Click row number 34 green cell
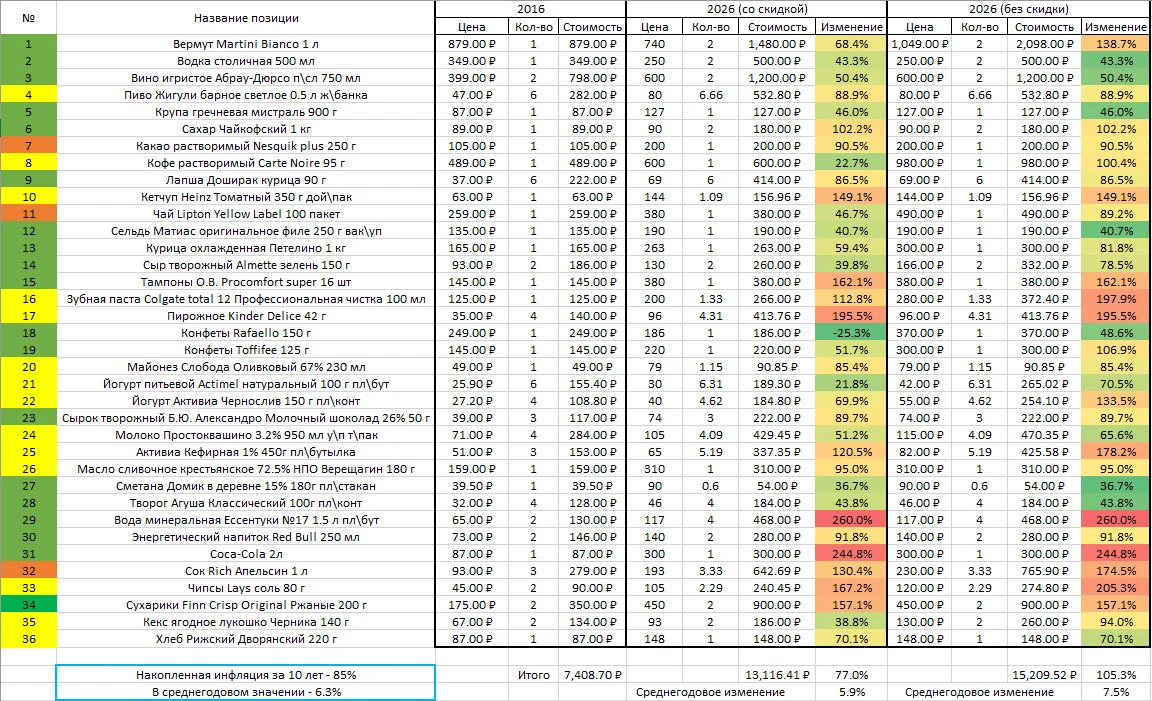Image resolution: width=1152 pixels, height=701 pixels. click(x=29, y=605)
